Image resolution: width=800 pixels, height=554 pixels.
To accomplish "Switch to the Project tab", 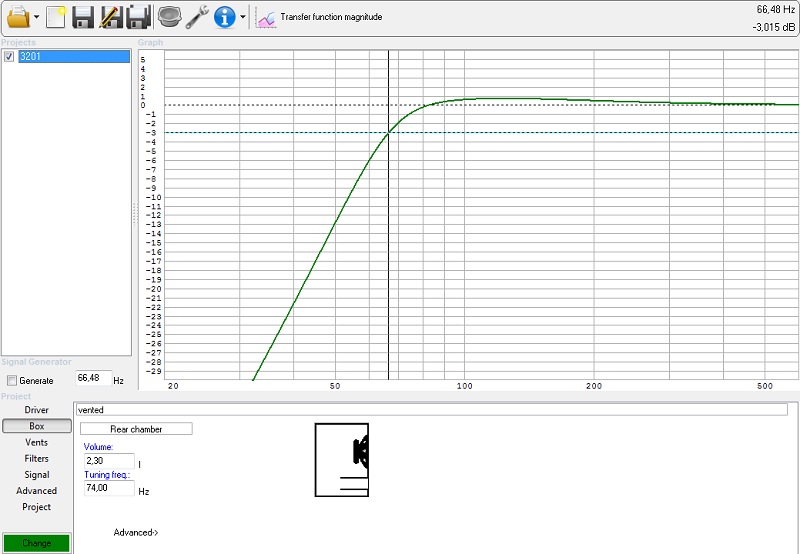I will point(36,507).
